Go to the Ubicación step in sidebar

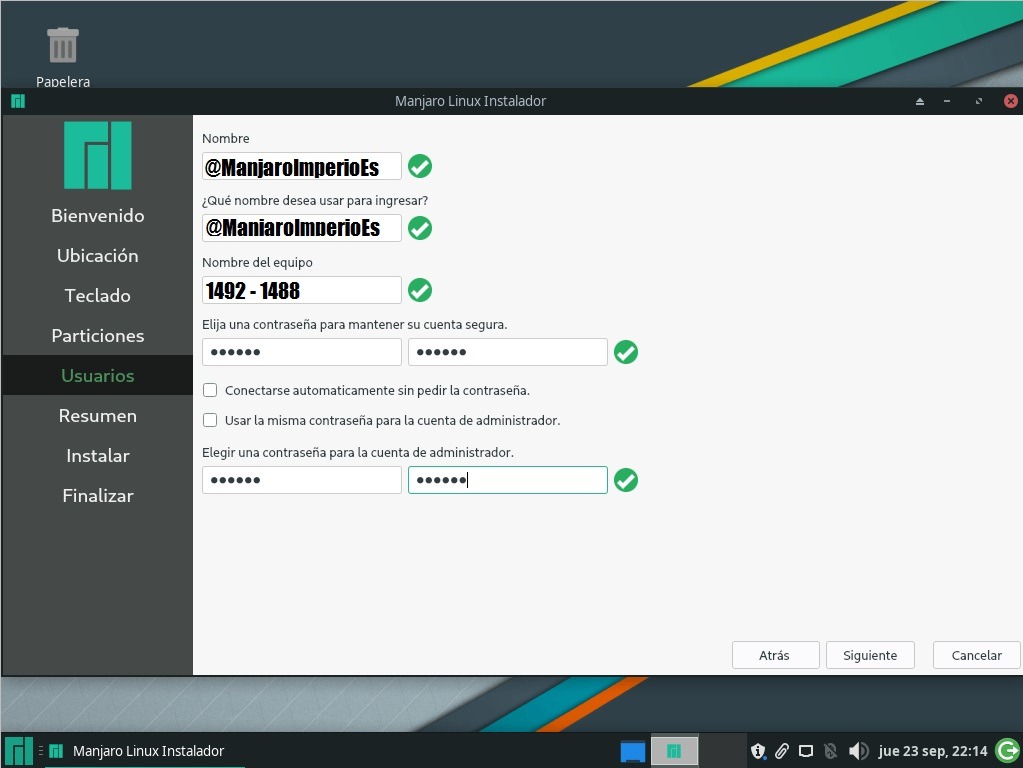click(x=98, y=255)
